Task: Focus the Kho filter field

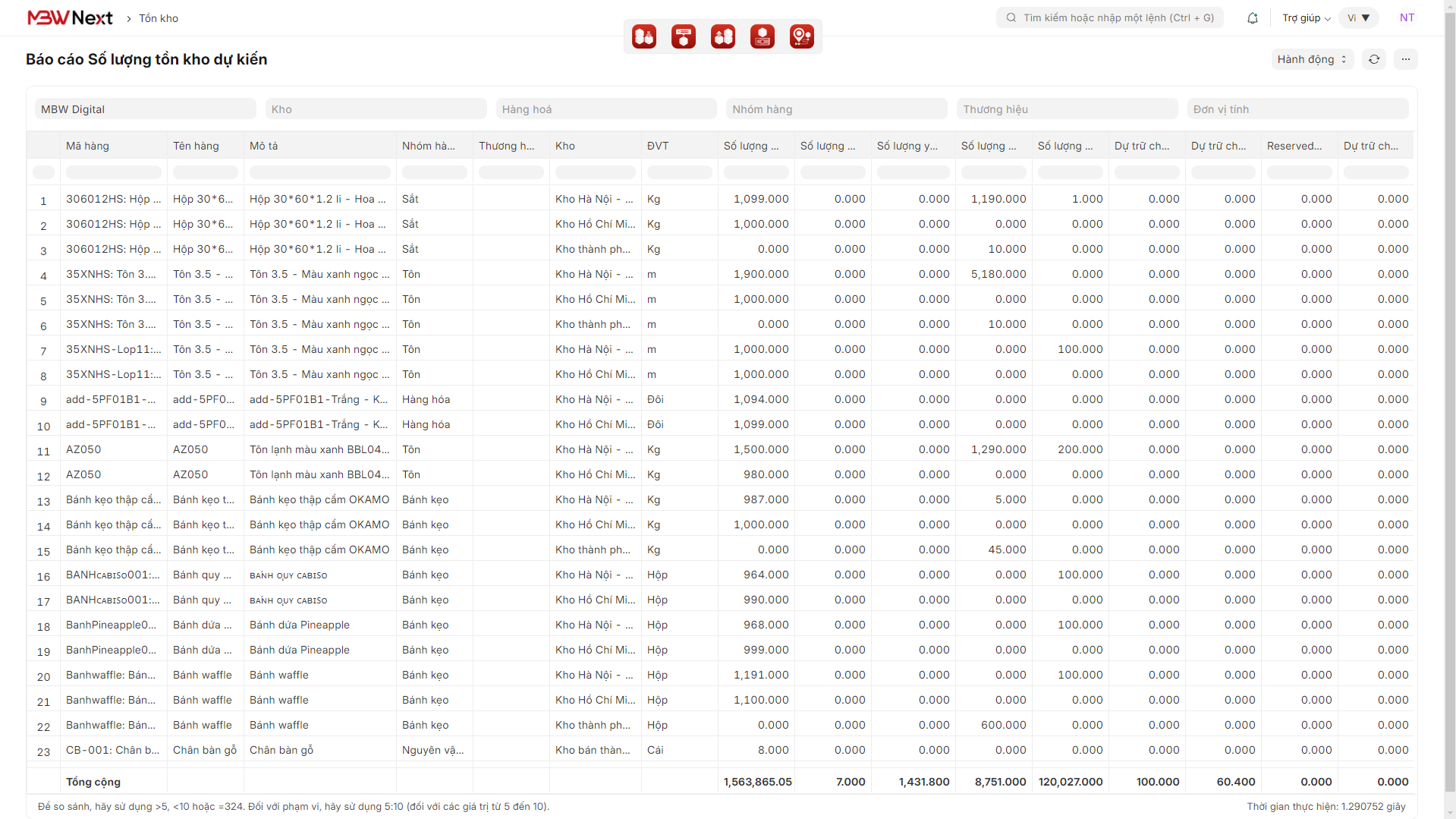Action: pyautogui.click(x=376, y=109)
